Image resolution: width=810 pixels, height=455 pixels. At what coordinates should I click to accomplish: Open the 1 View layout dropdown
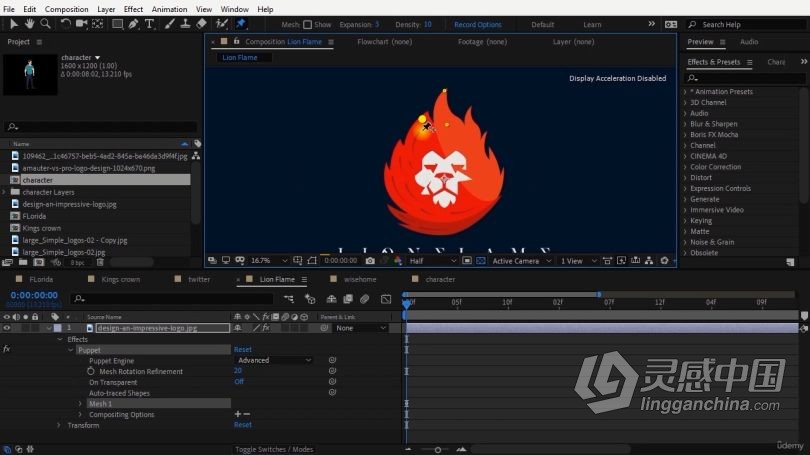tap(578, 261)
